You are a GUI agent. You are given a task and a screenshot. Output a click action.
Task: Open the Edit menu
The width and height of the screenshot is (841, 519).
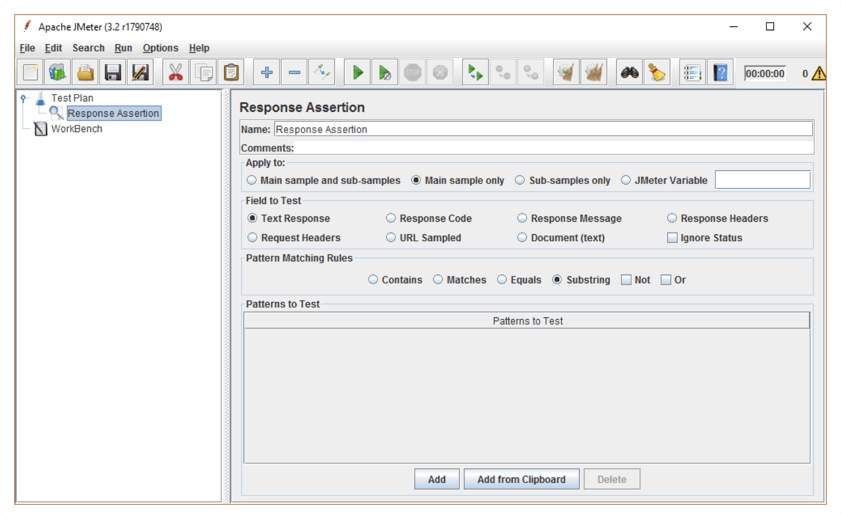[53, 48]
